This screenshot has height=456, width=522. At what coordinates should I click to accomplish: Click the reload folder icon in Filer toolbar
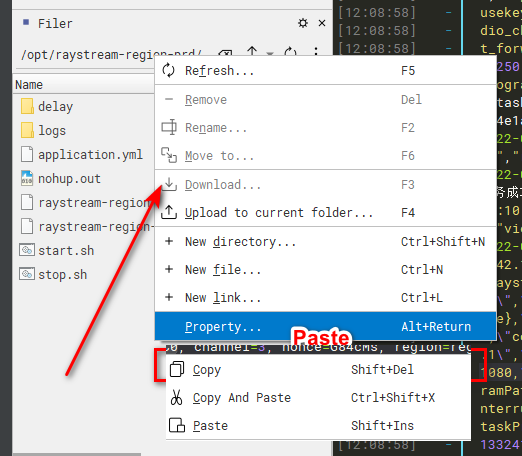[x=290, y=52]
